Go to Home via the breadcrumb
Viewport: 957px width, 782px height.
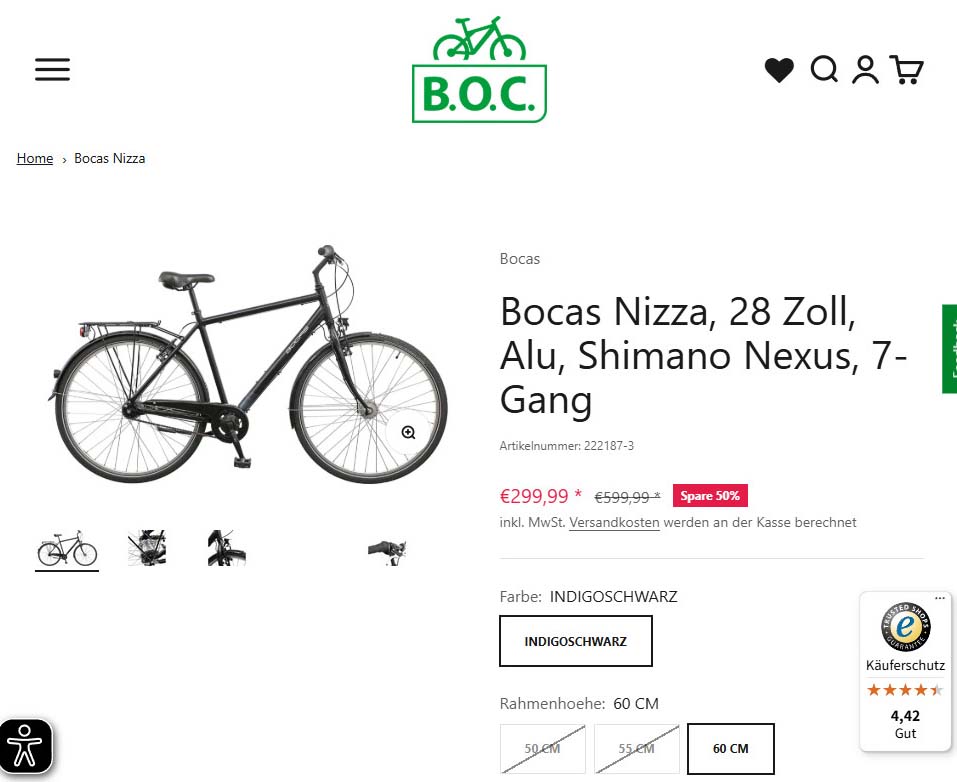(x=34, y=158)
